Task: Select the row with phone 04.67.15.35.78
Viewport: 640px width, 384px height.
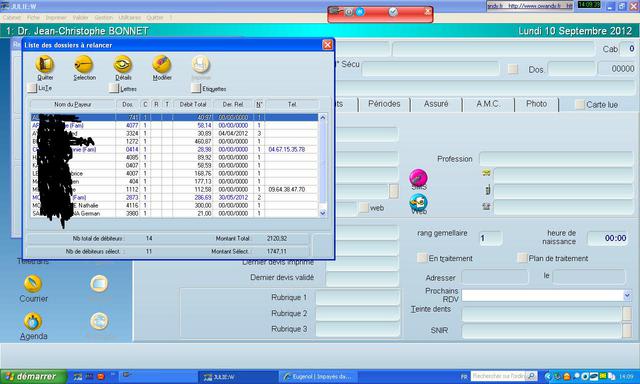Action: pos(175,149)
